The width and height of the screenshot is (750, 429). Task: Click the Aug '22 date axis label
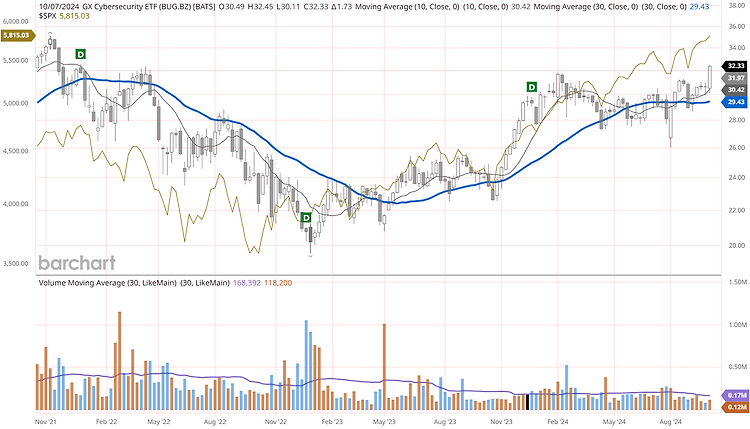click(x=215, y=422)
